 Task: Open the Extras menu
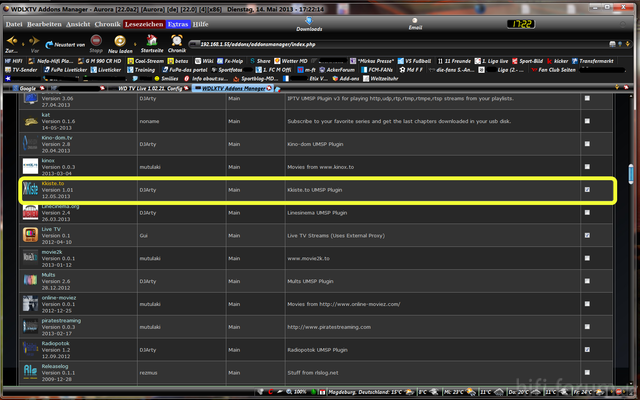pos(178,24)
